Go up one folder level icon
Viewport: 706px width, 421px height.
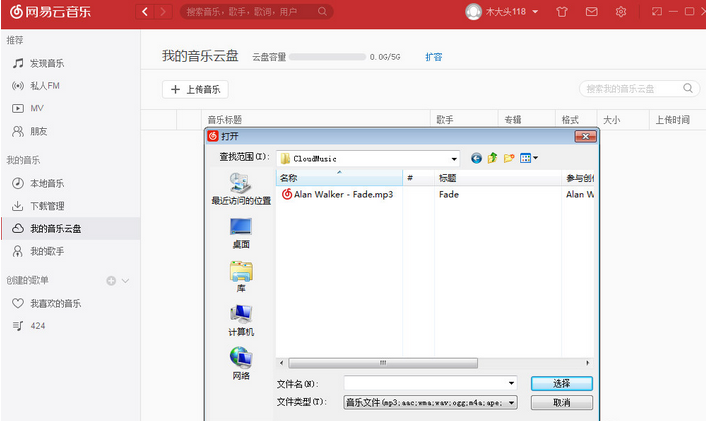click(x=492, y=158)
